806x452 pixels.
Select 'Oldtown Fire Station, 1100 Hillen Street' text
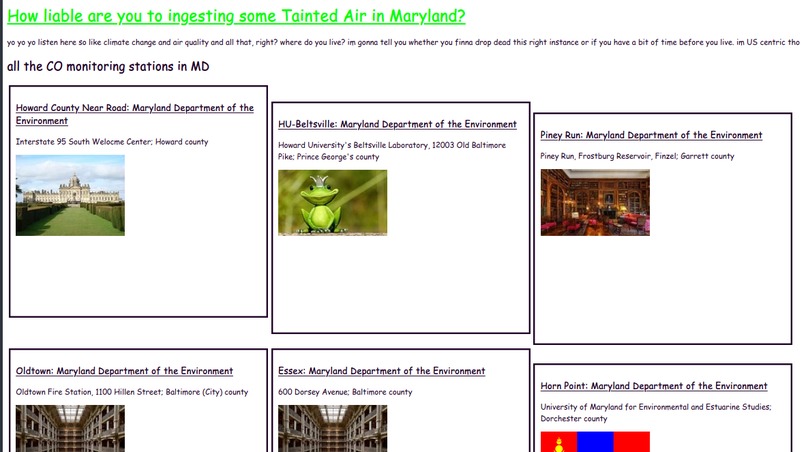click(x=89, y=392)
